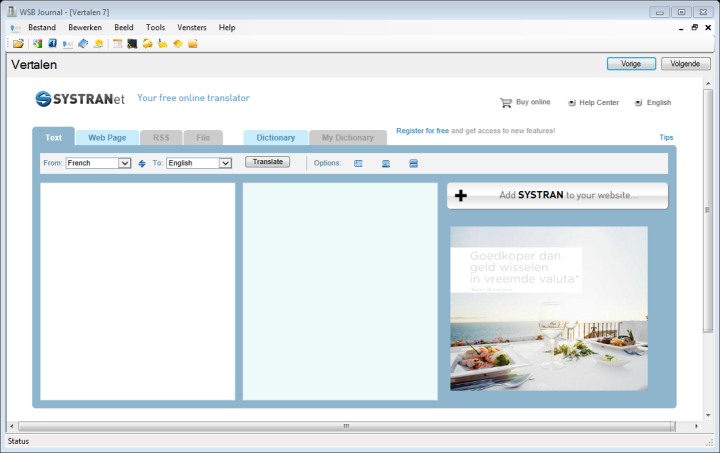Click the Volgende button
Viewport: 720px width, 453px height.
(685, 64)
